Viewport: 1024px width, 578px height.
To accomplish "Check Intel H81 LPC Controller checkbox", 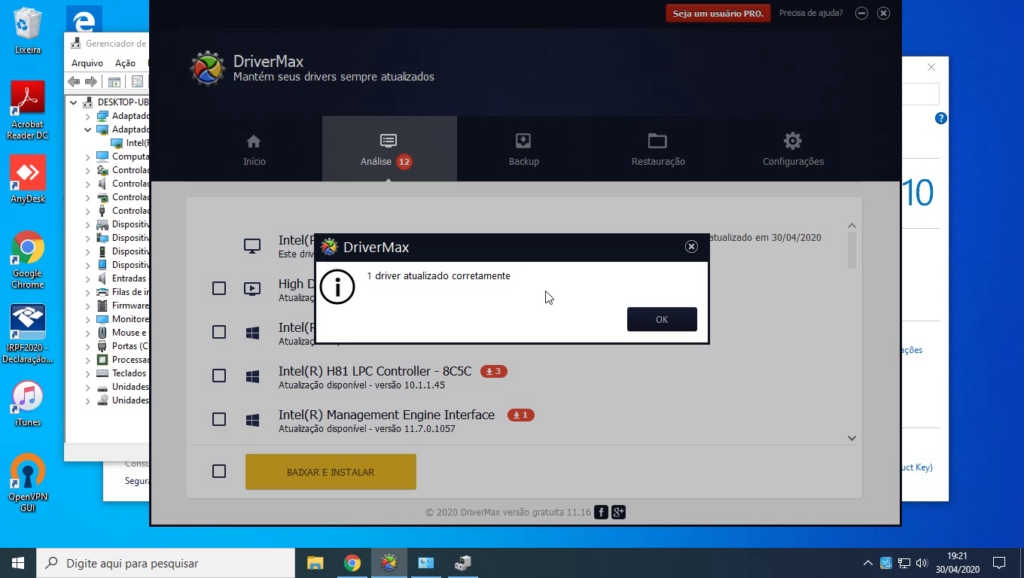I will [x=219, y=376].
